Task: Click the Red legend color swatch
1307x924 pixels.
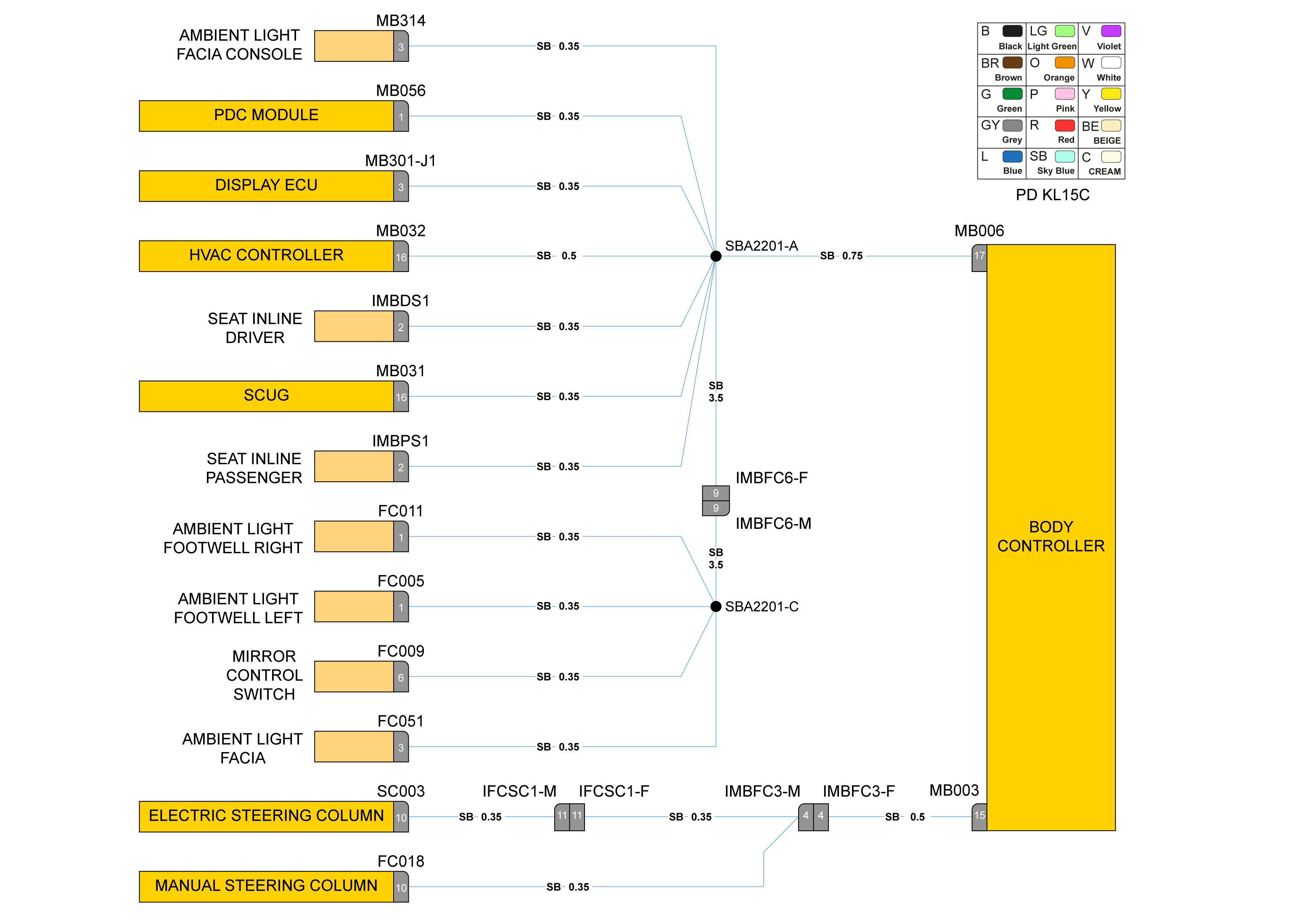Action: point(1064,125)
